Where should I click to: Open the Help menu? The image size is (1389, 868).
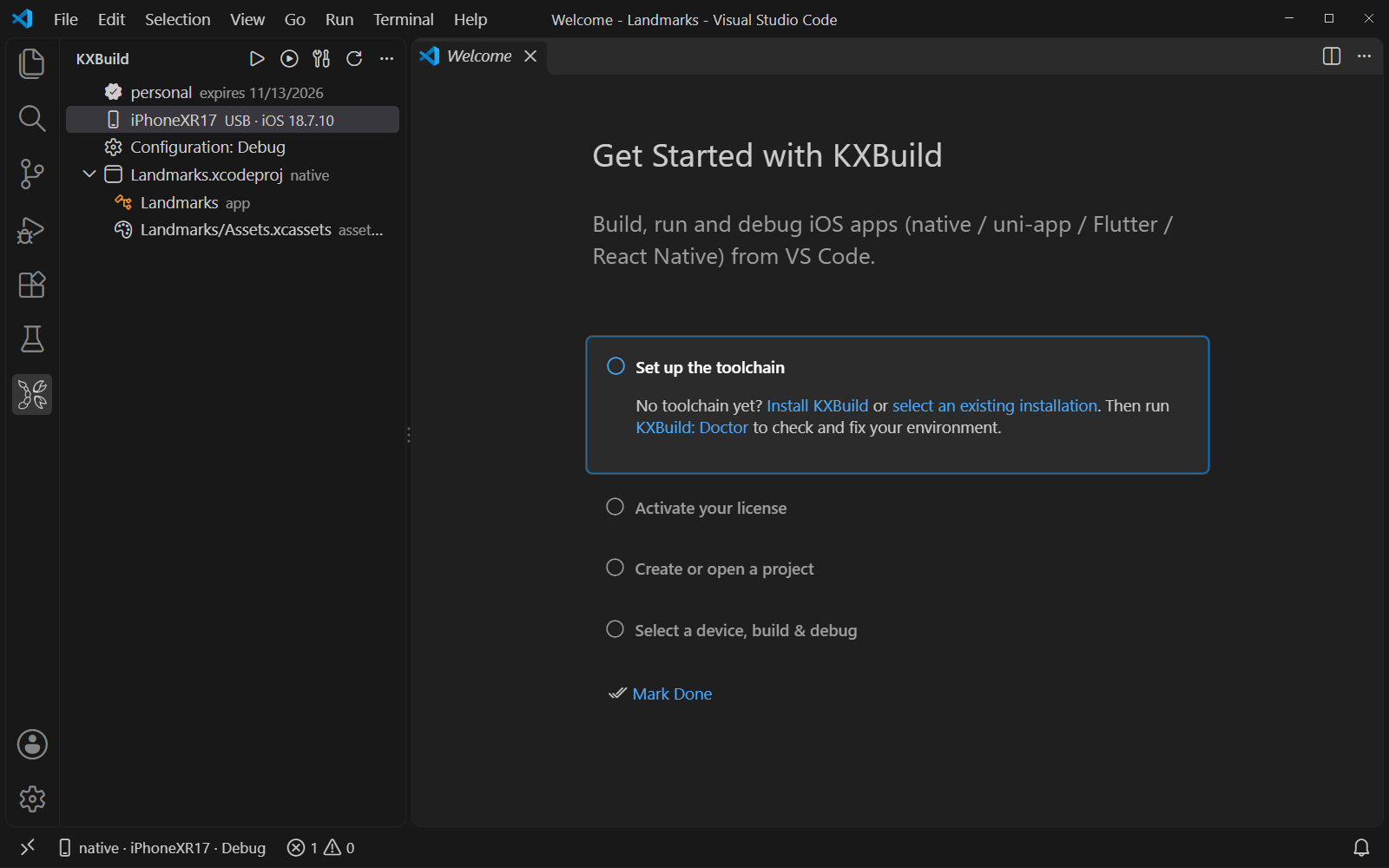471,19
